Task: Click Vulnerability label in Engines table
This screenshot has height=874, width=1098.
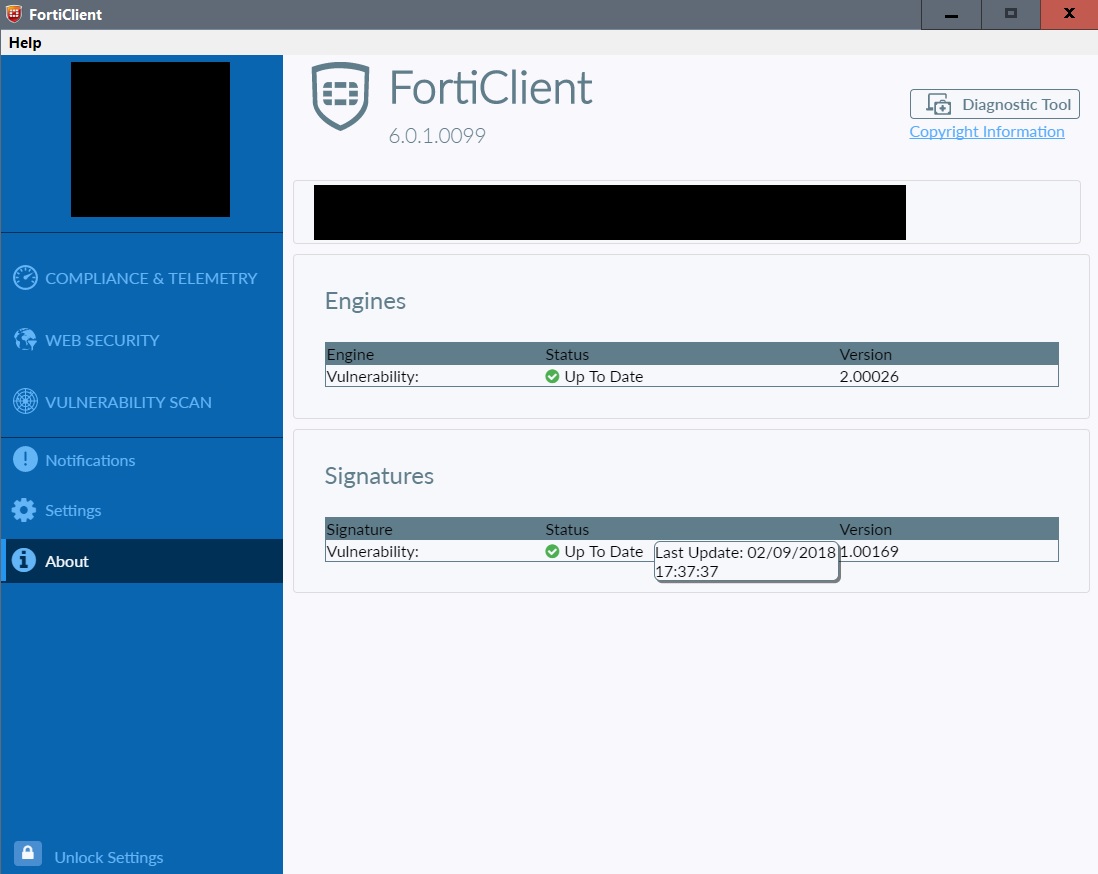Action: (373, 376)
